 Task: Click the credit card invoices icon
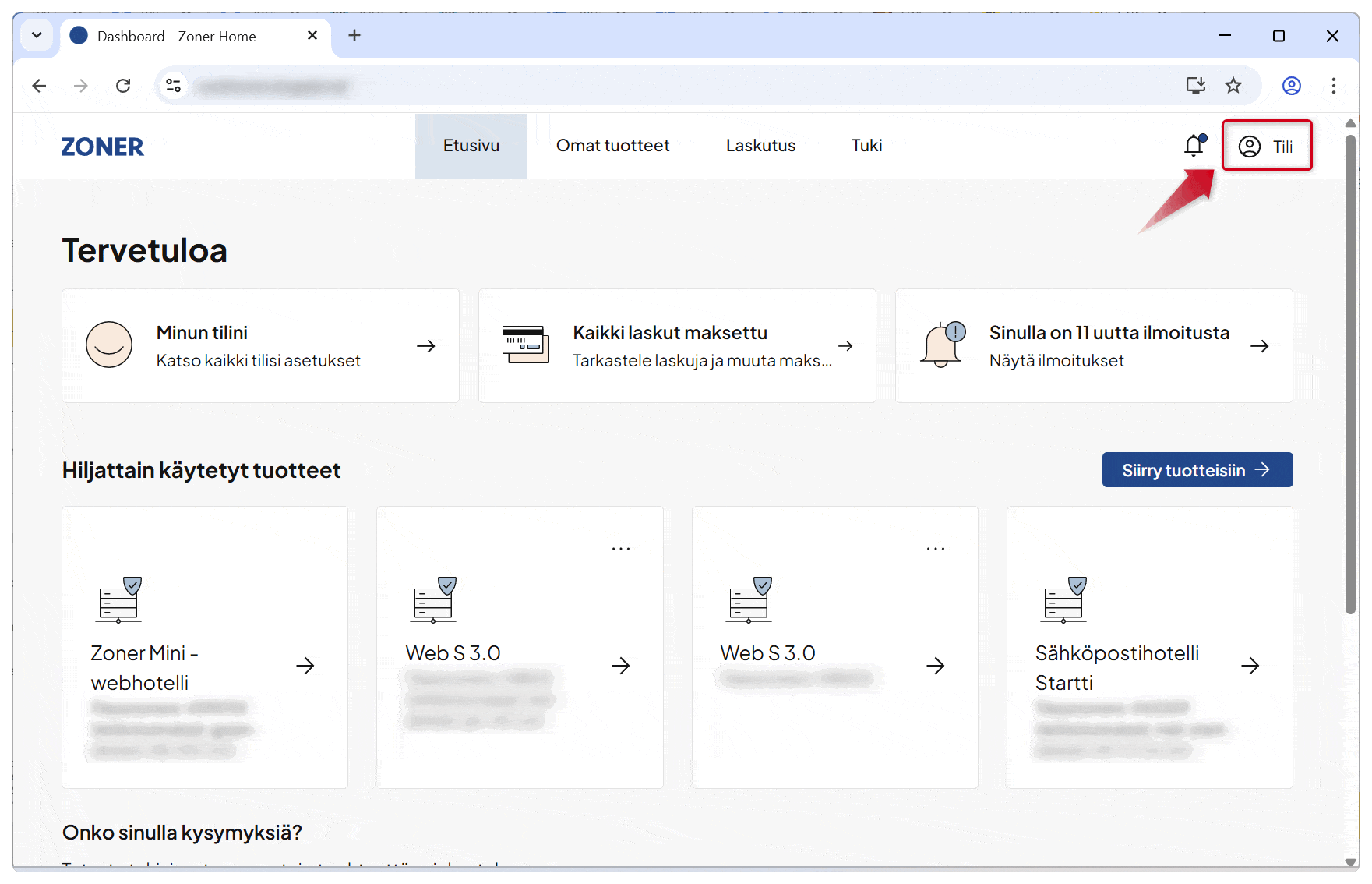[525, 345]
